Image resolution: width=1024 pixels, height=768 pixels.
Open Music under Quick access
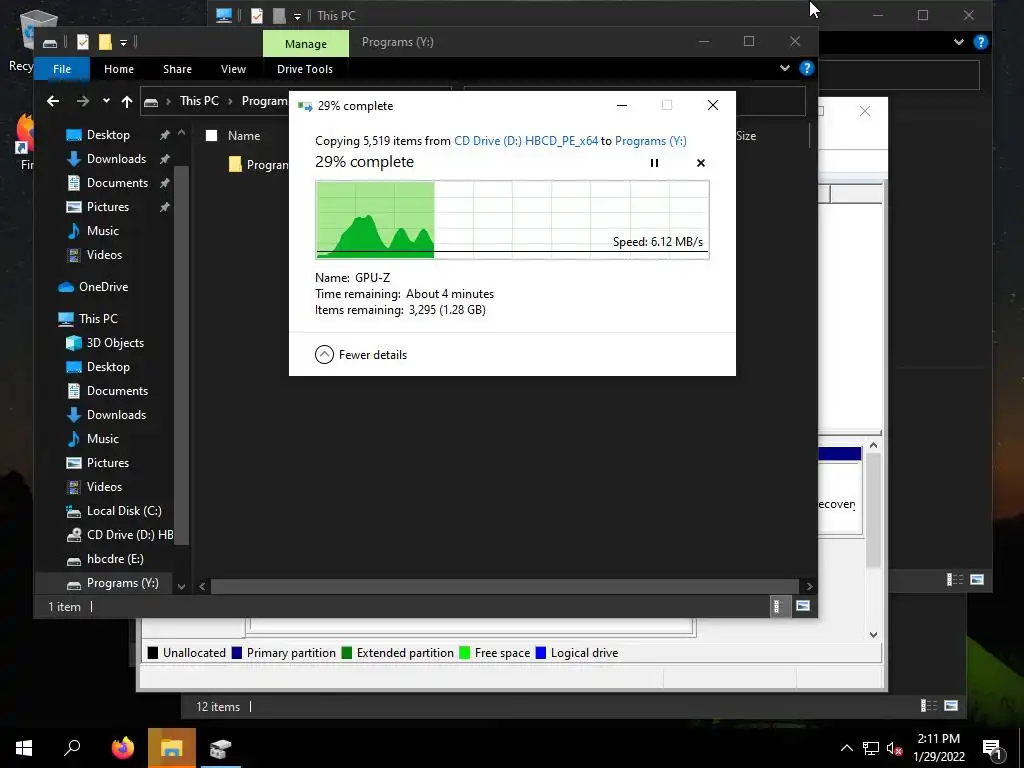[x=103, y=231]
